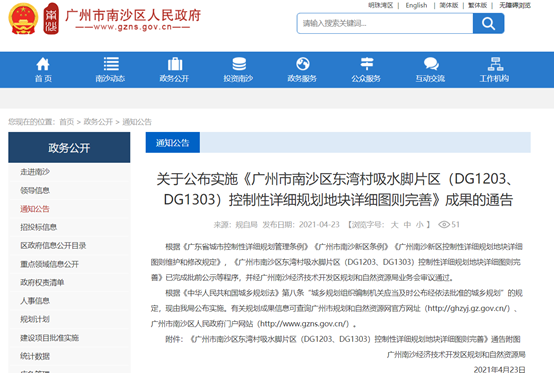Switch site language to English
This screenshot has height=373, width=554.
click(416, 5)
